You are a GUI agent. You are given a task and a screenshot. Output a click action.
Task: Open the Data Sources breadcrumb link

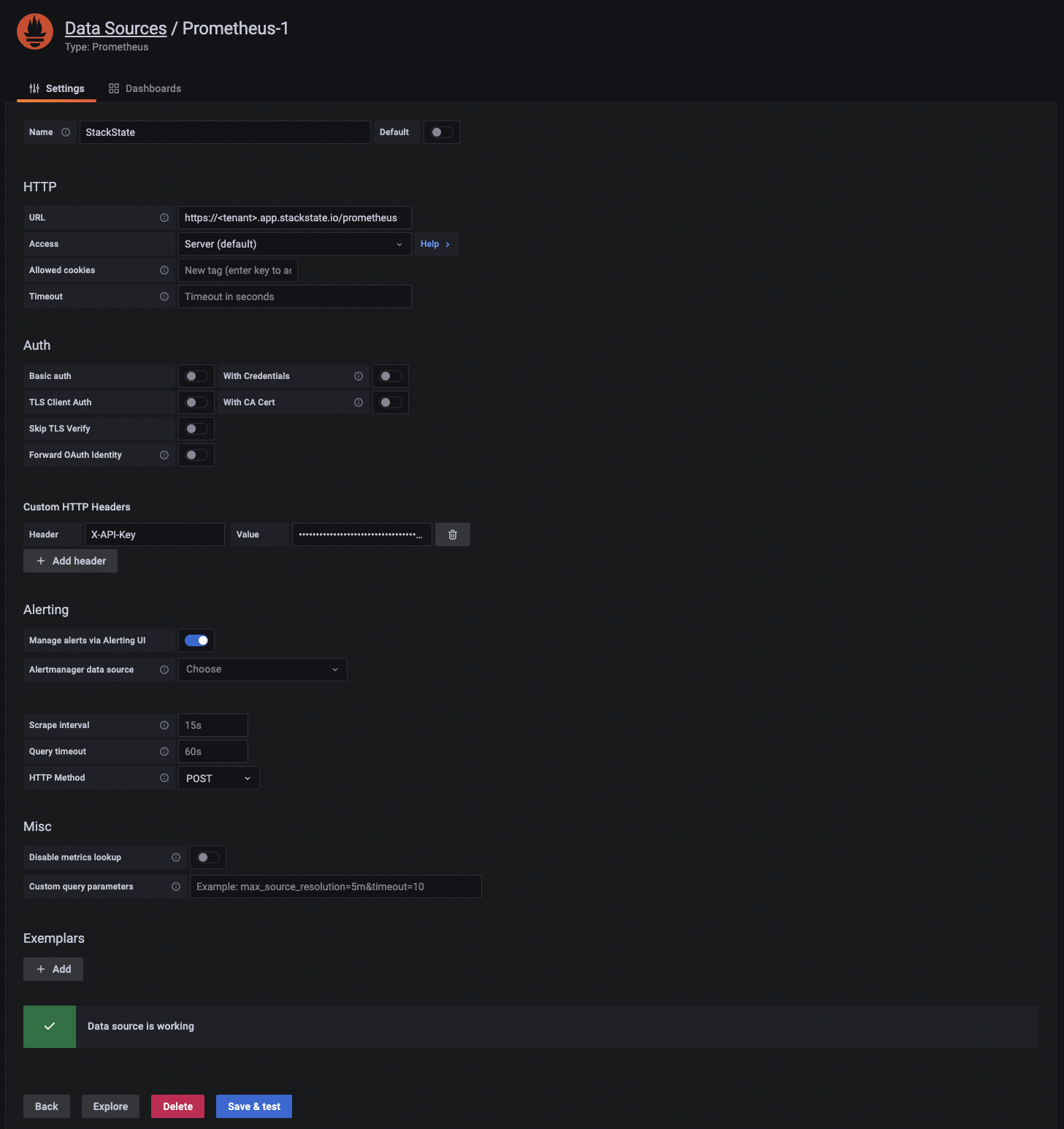[115, 27]
